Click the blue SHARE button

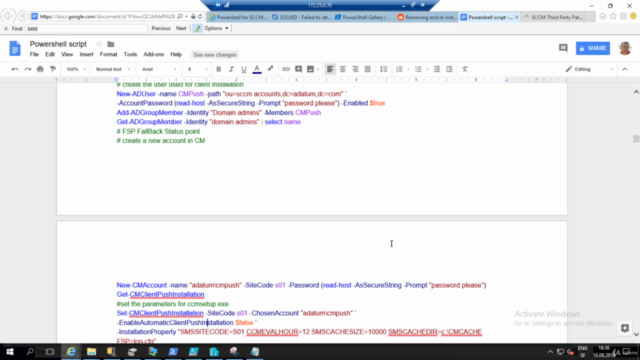click(593, 48)
